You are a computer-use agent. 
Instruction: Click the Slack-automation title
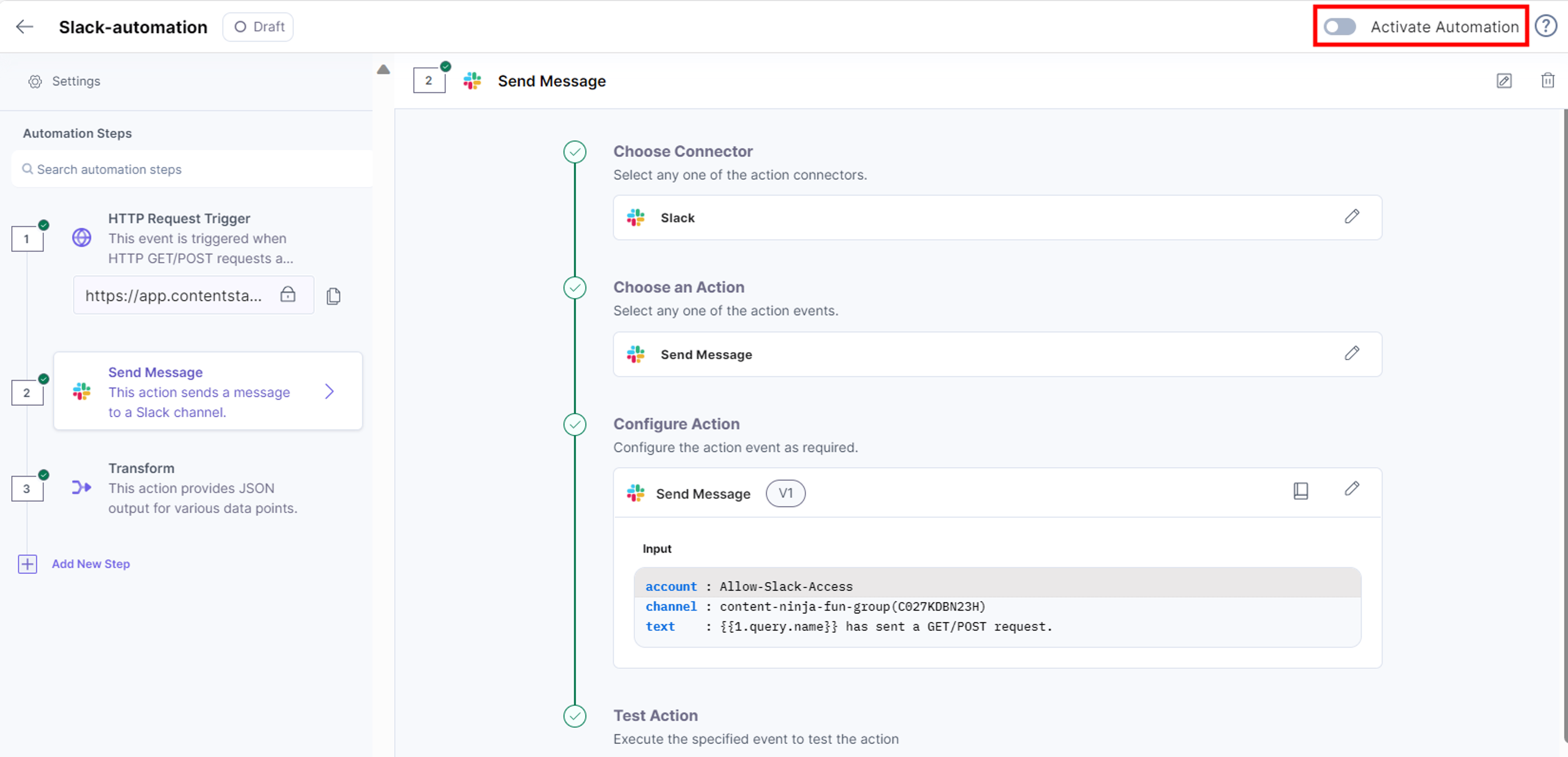[x=133, y=27]
